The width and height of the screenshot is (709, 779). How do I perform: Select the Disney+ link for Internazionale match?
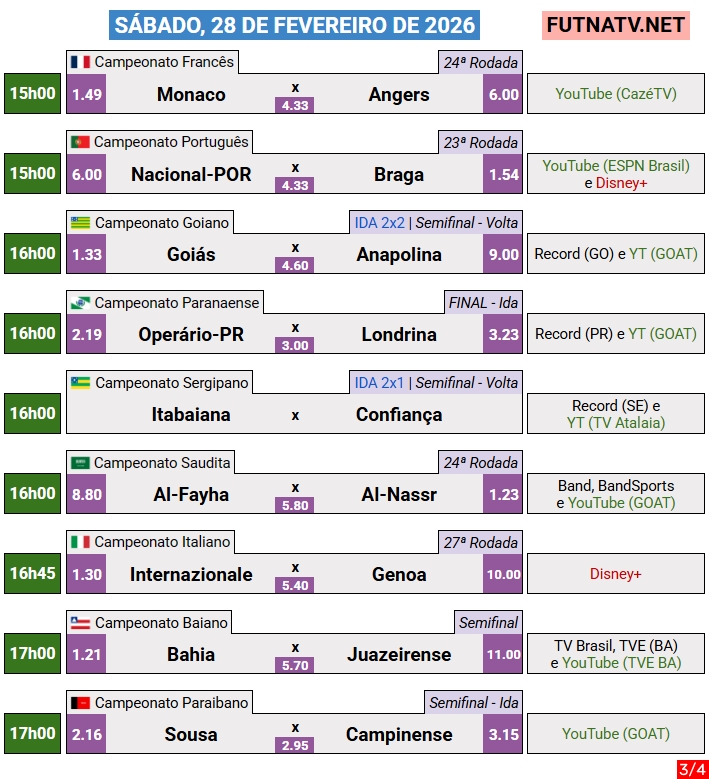tap(616, 574)
